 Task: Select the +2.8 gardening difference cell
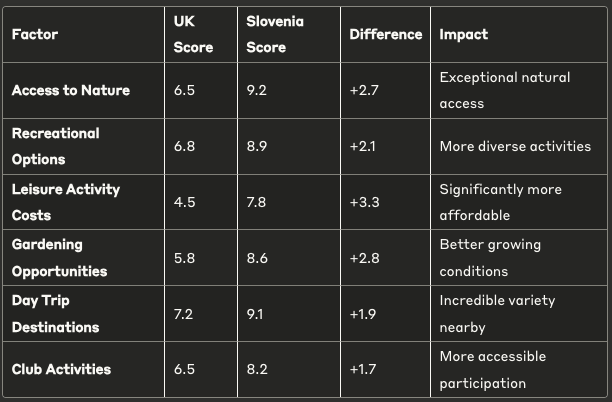(364, 257)
